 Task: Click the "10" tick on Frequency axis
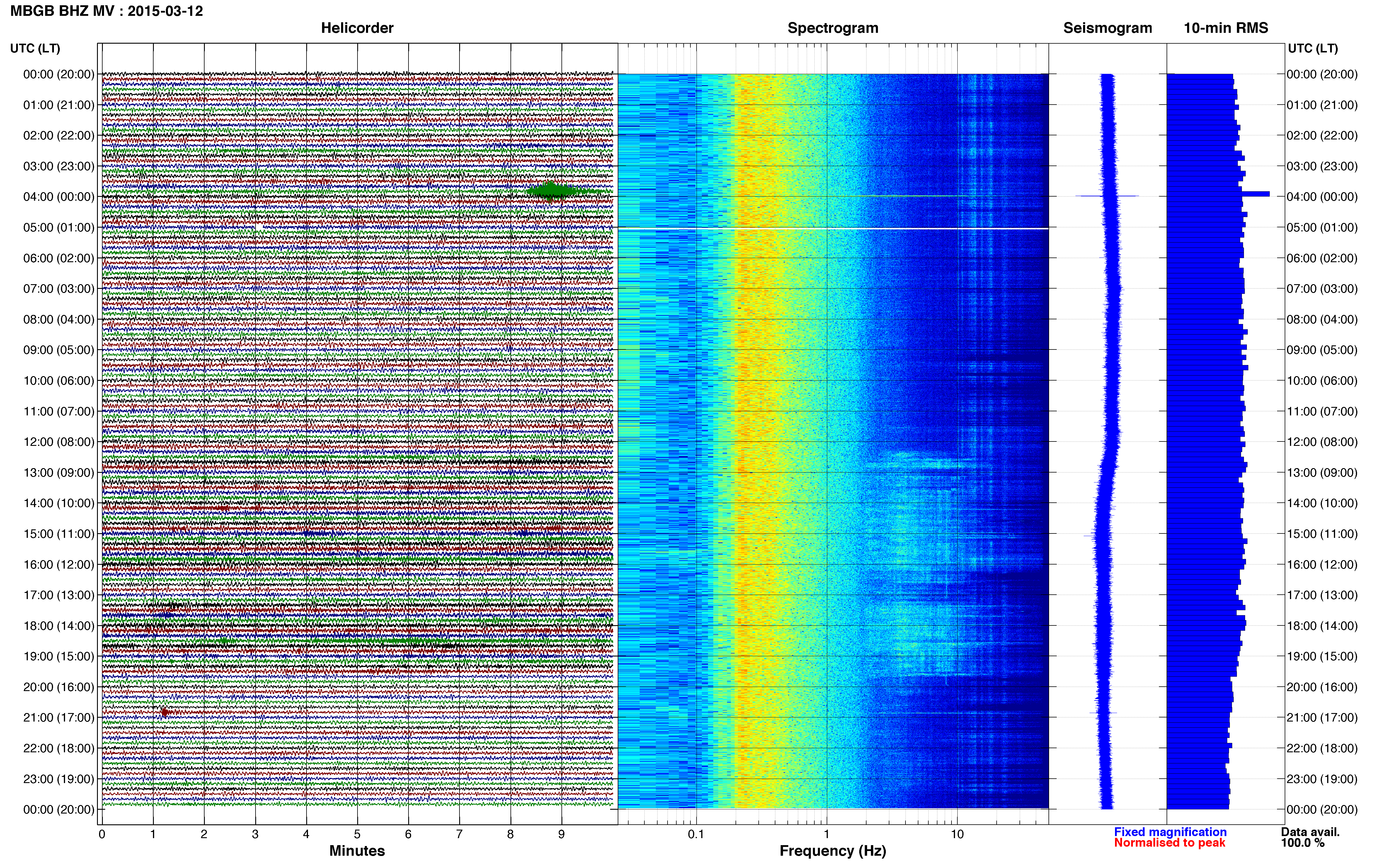(957, 834)
